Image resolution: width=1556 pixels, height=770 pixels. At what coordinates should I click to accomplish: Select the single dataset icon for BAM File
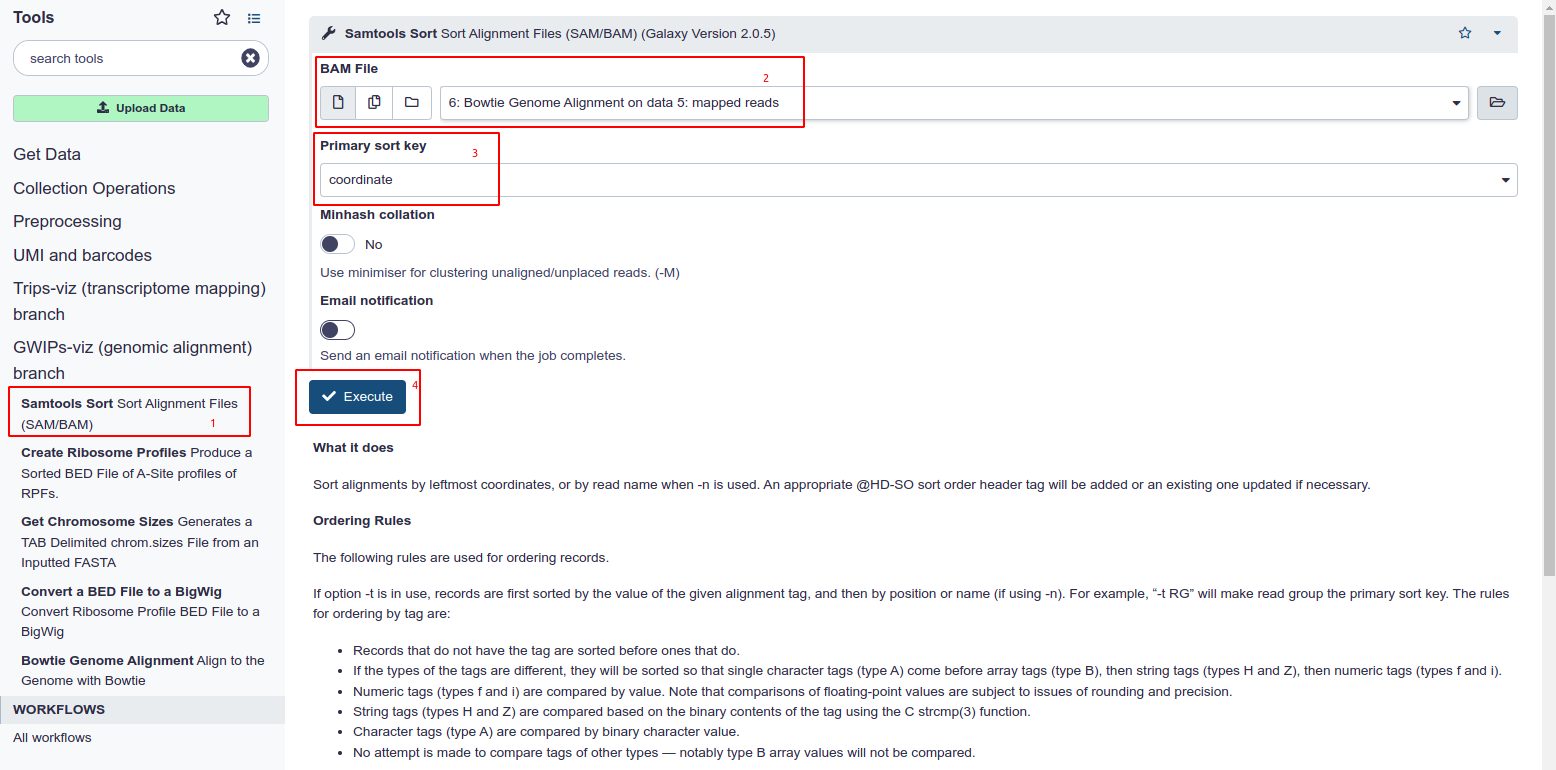338,102
